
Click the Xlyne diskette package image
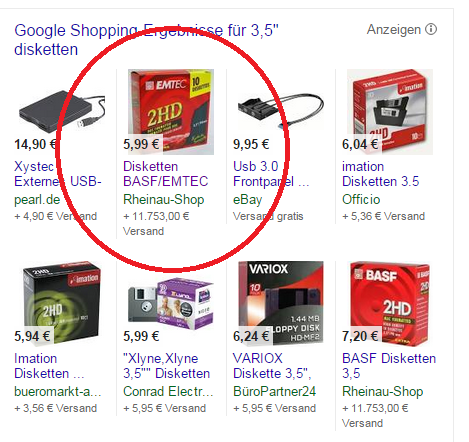171,304
